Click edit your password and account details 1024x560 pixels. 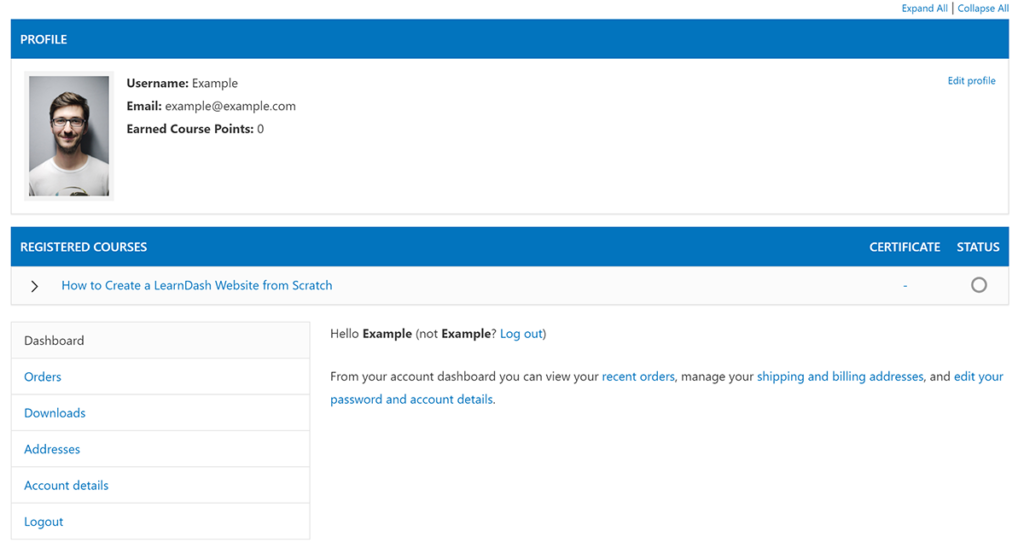point(411,399)
